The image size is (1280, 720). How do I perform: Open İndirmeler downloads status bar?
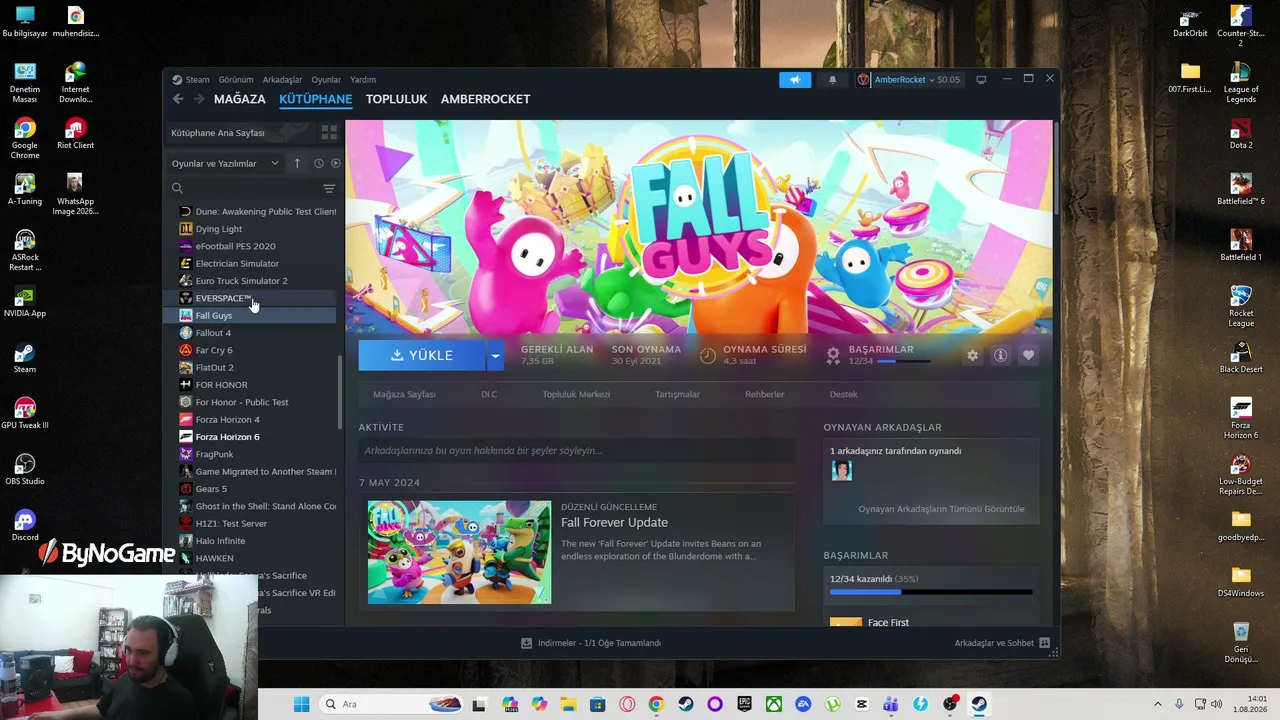coord(591,643)
